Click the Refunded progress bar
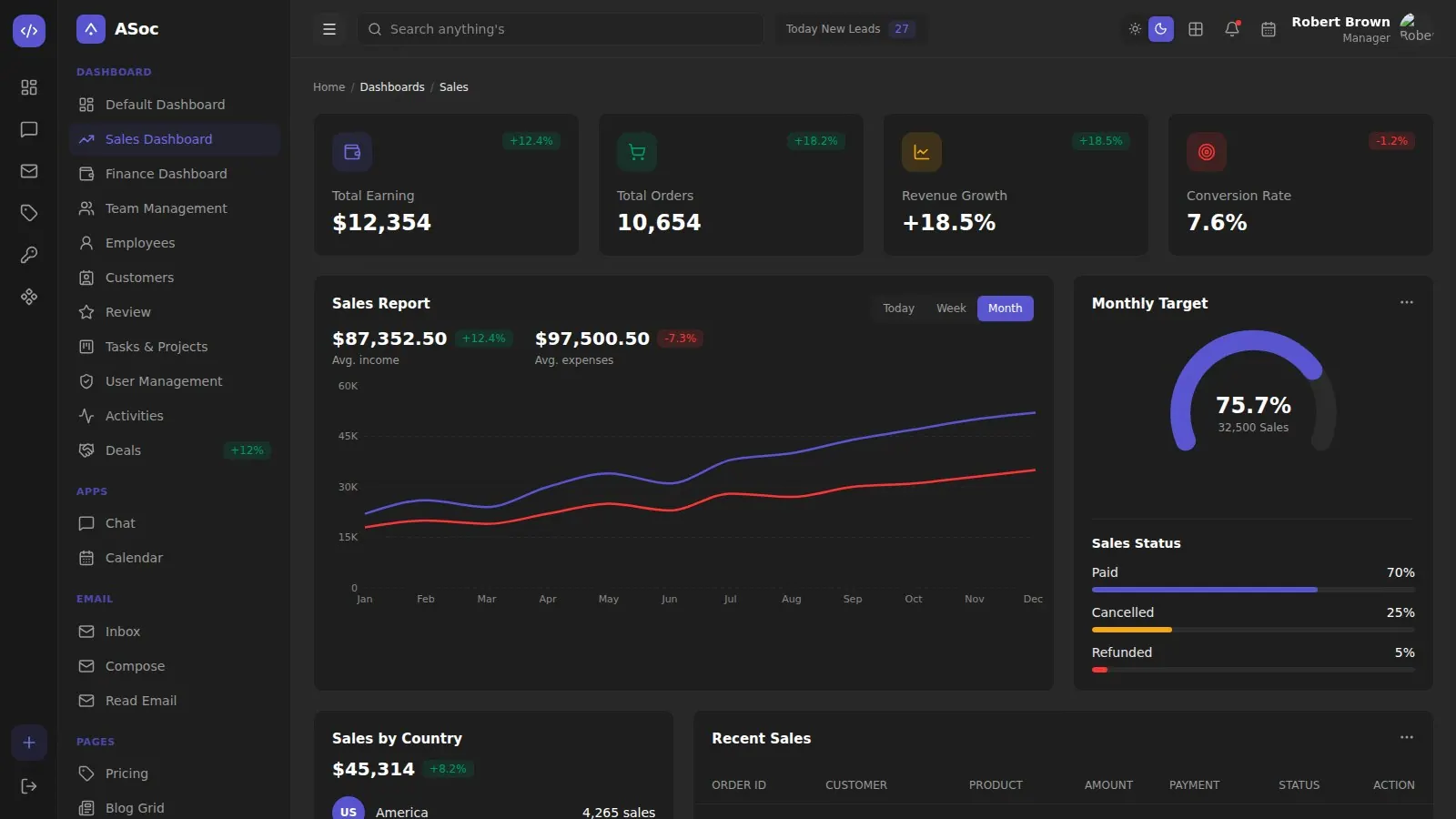 coord(1253,670)
